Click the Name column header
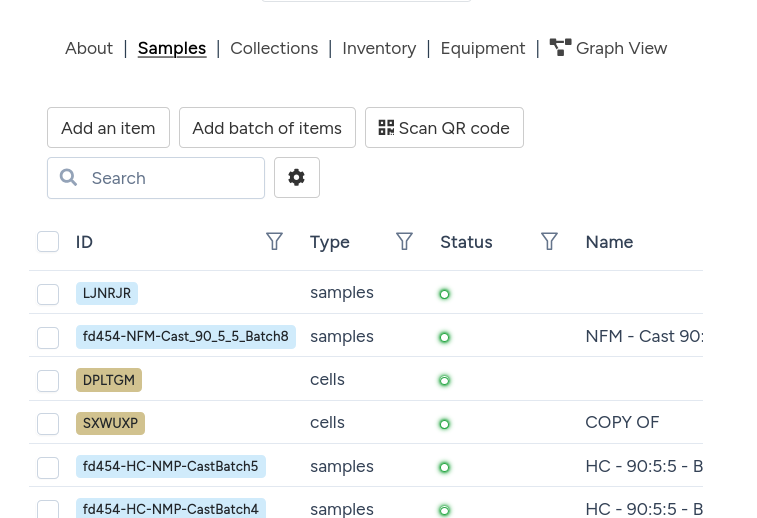This screenshot has height=518, width=757. (609, 242)
